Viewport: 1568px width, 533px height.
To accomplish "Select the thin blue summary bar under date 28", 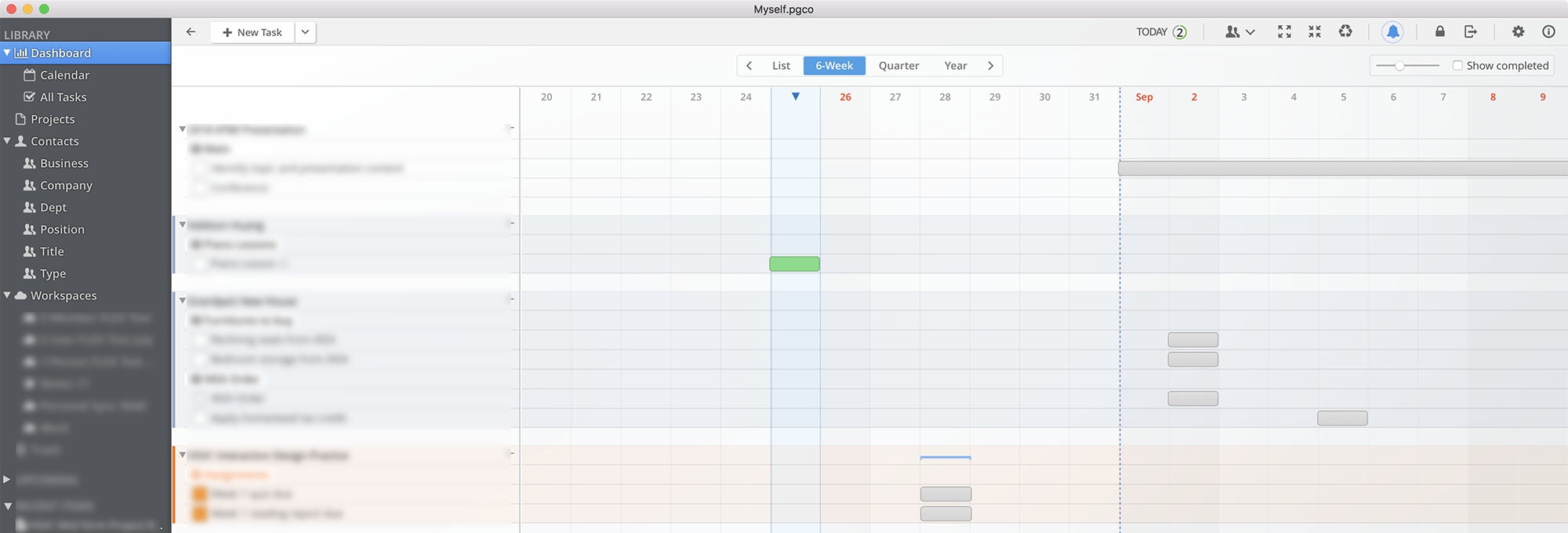I will [946, 457].
